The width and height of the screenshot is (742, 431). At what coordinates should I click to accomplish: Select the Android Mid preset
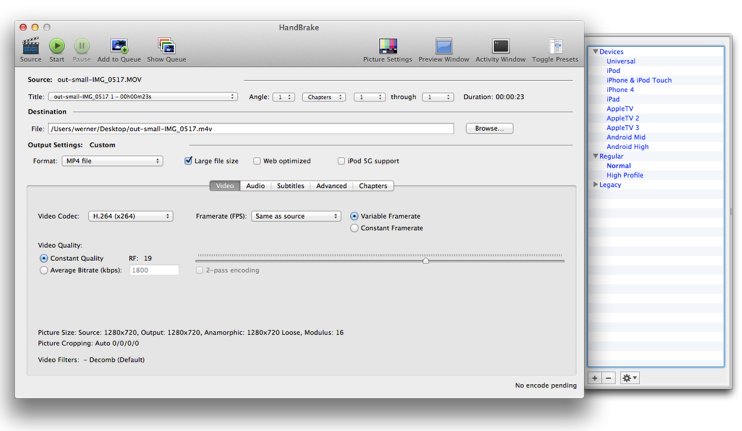point(626,137)
